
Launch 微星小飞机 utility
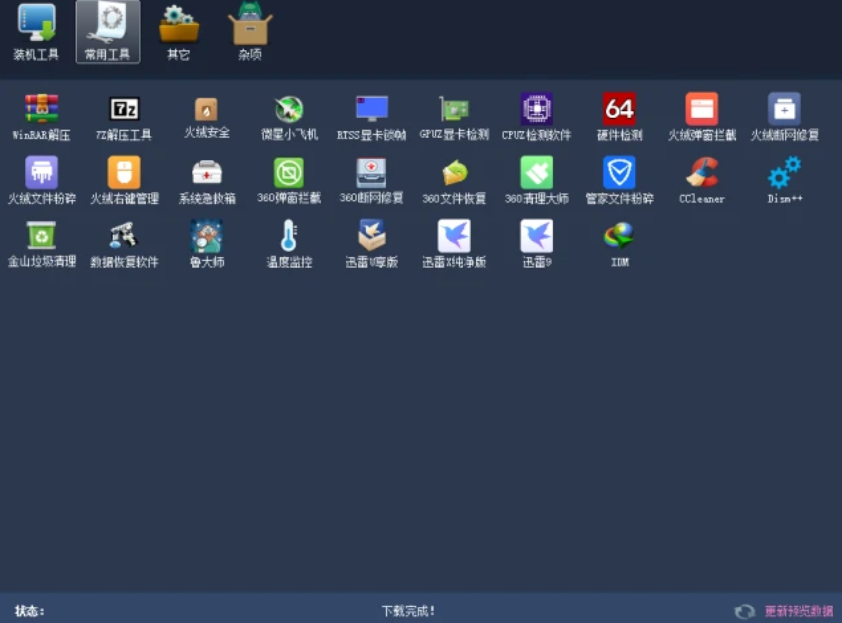point(289,117)
